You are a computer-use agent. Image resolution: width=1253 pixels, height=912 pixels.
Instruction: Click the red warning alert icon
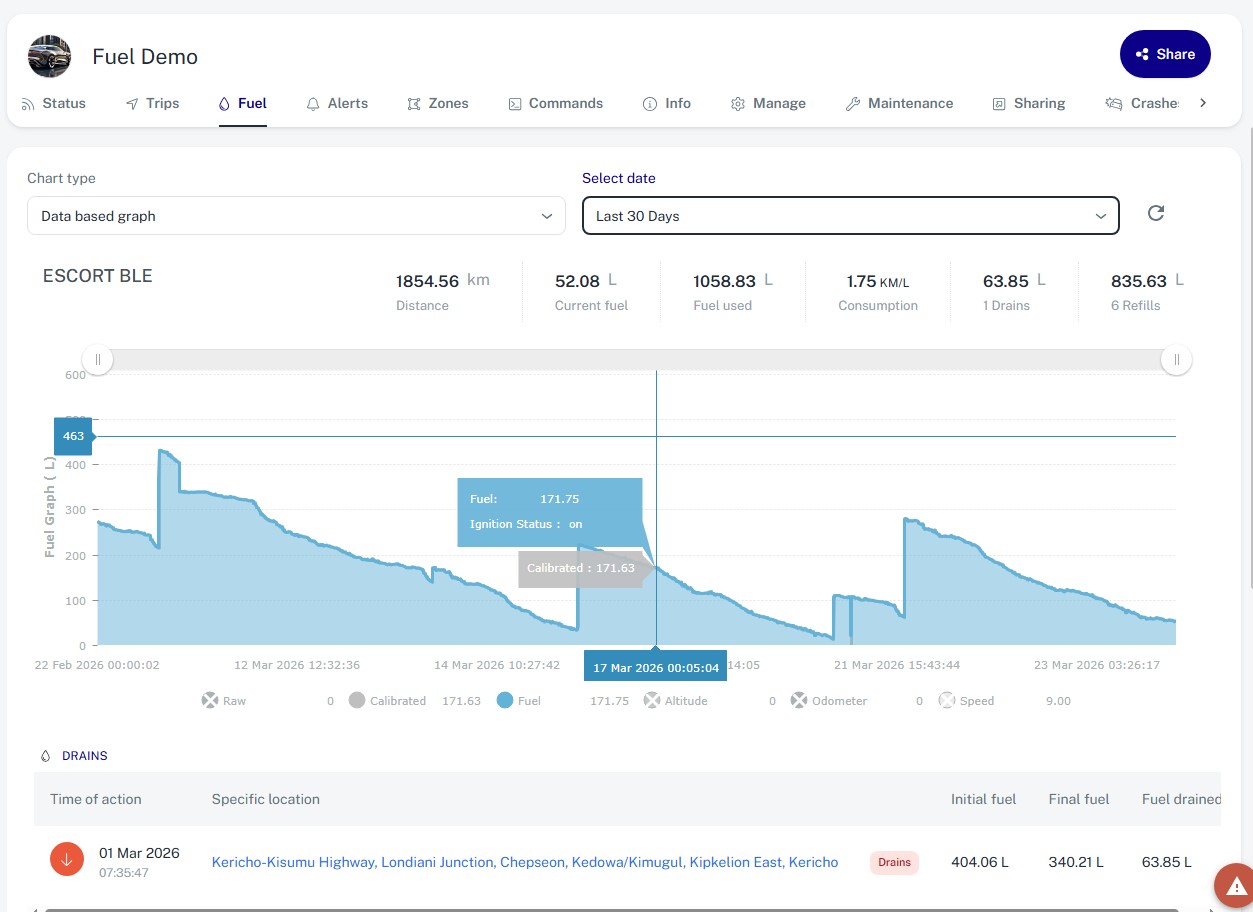pyautogui.click(x=1235, y=886)
